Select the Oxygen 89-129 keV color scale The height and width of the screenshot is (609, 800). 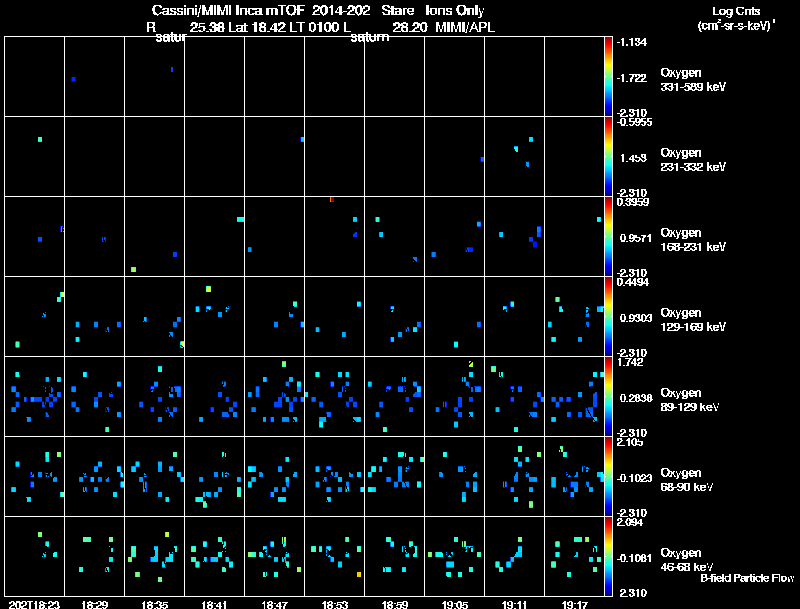coord(609,396)
